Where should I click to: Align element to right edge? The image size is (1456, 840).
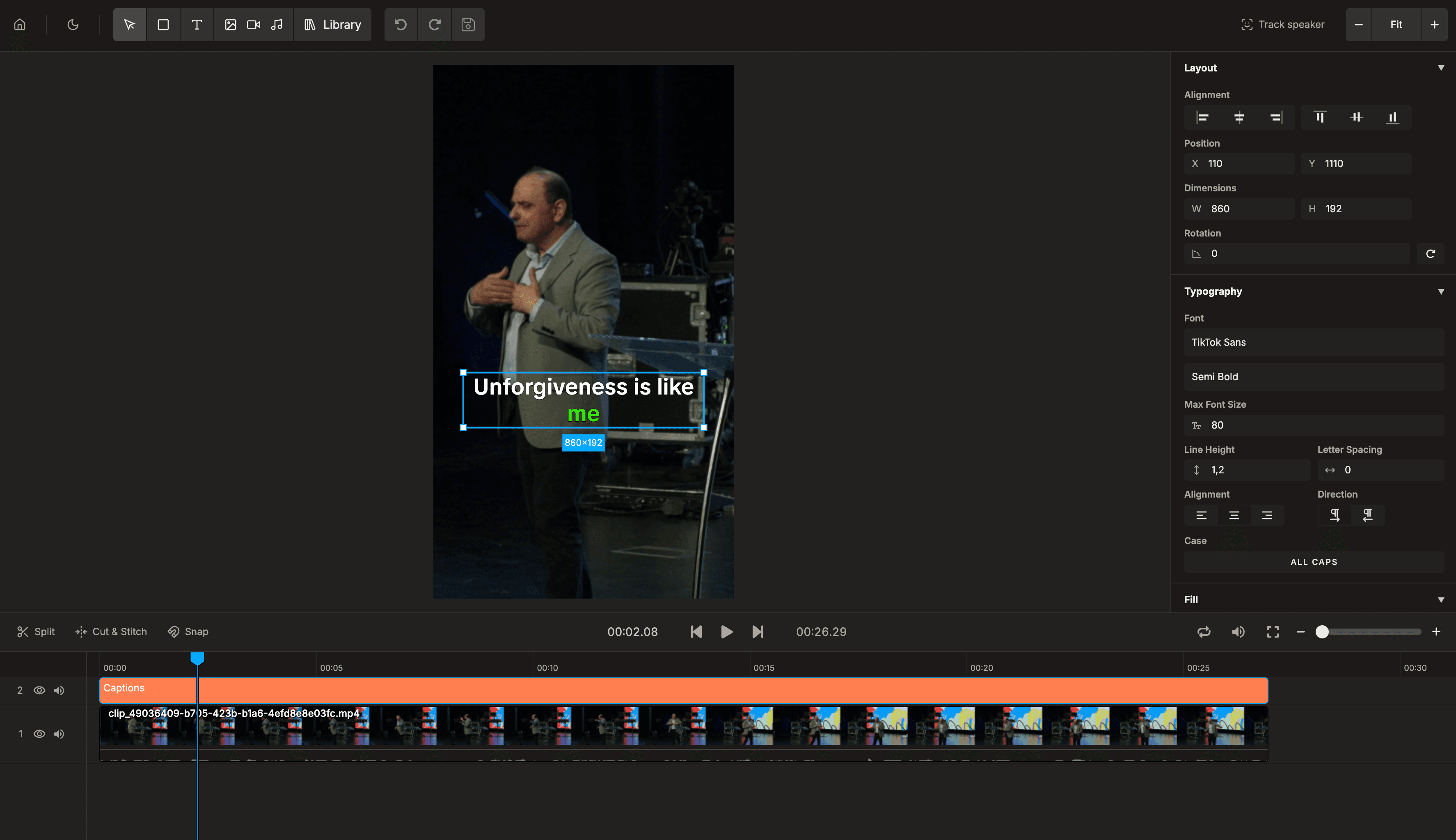[1276, 118]
